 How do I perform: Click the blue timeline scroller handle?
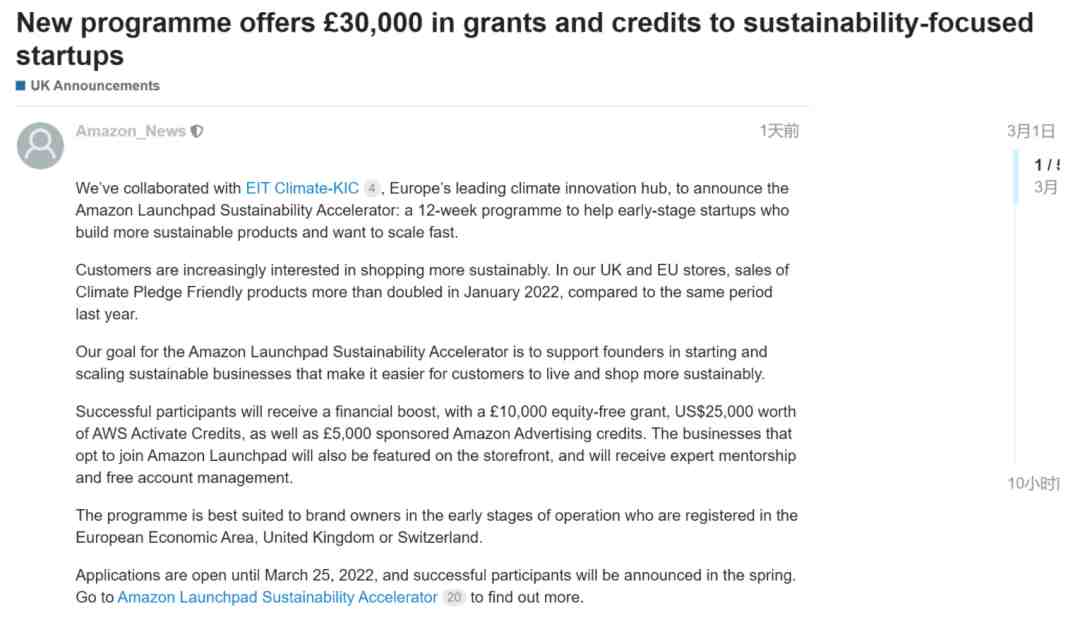pos(1015,177)
